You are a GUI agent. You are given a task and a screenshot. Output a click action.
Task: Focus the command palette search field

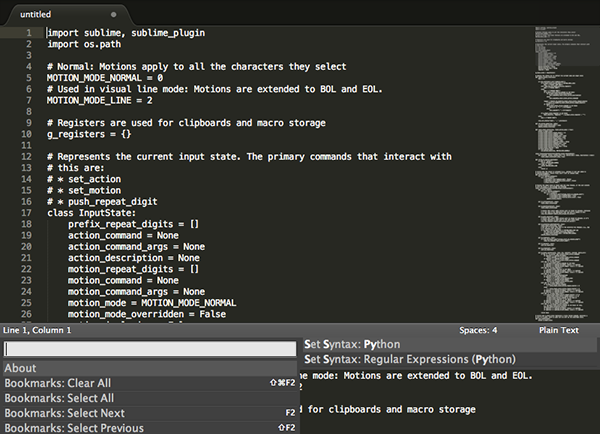tap(150, 349)
